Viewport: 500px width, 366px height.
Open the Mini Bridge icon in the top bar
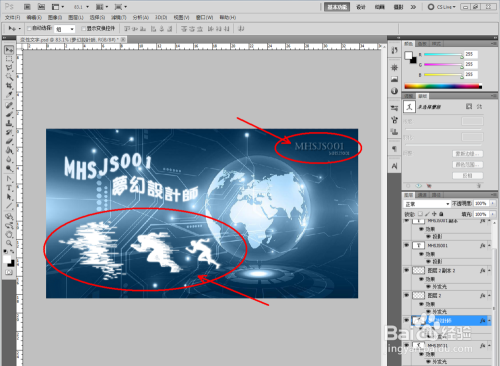point(41,7)
